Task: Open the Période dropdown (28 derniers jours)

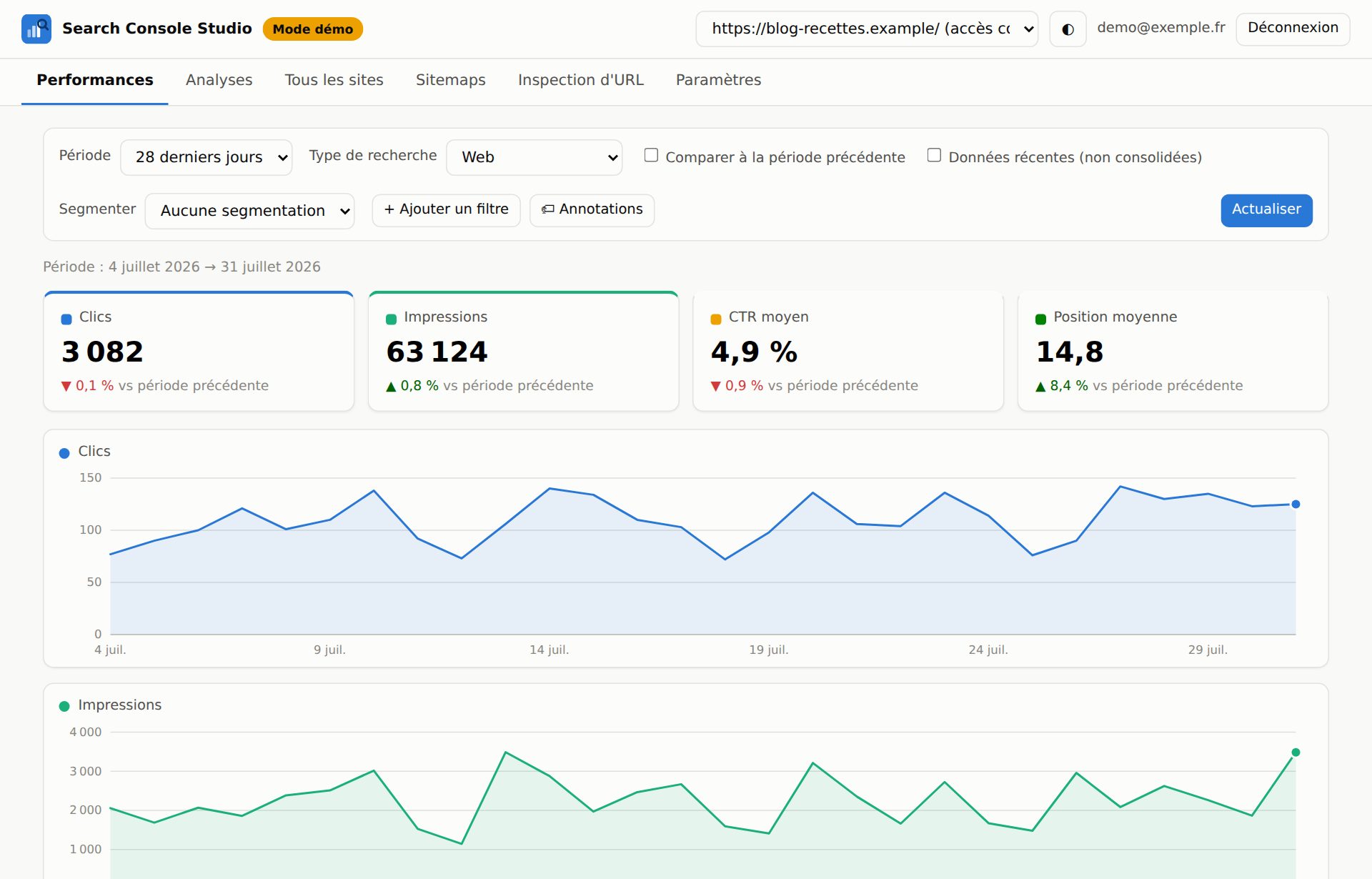Action: coord(207,157)
